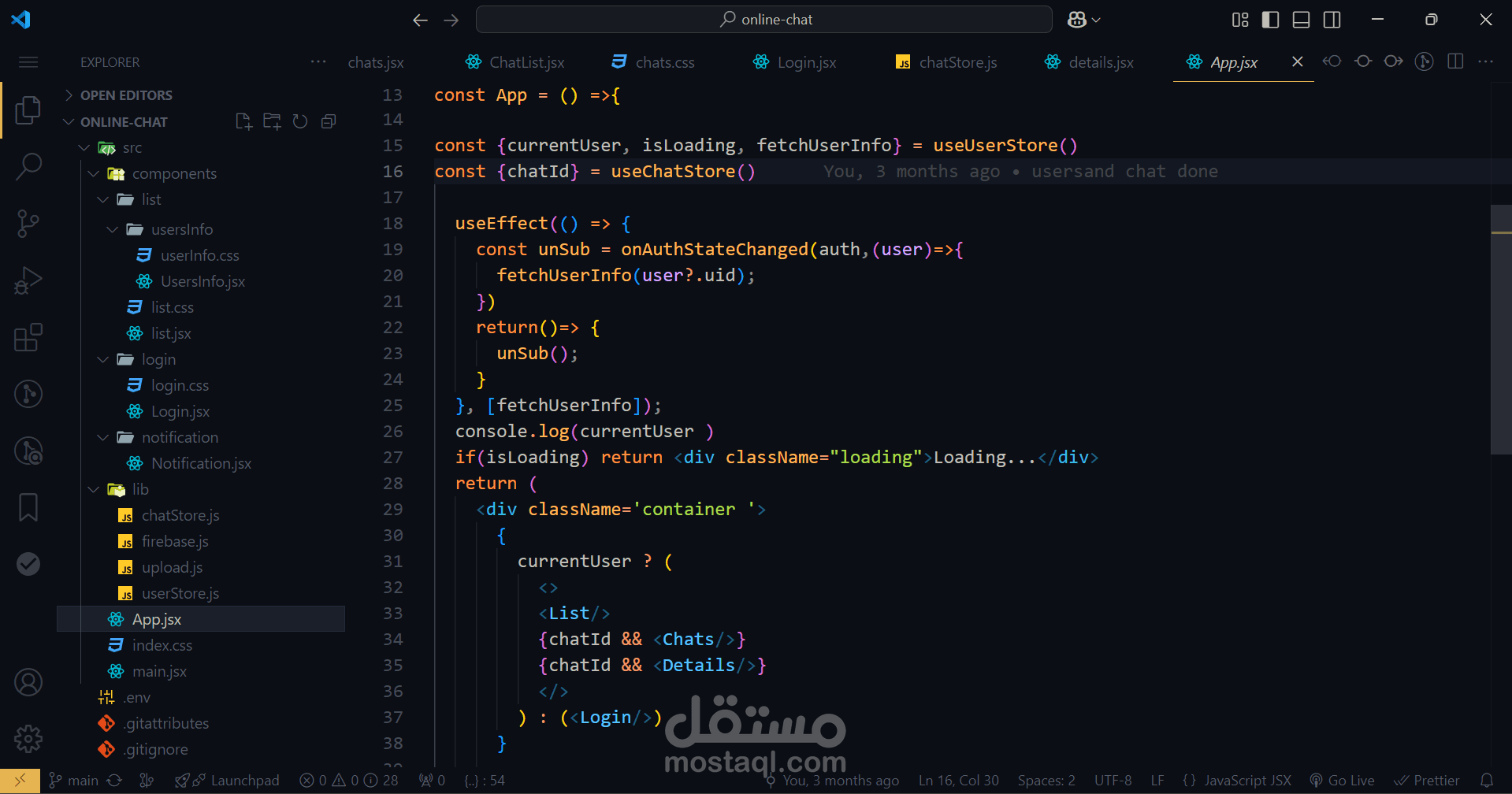1512x794 pixels.
Task: Click the online-chat command center search box
Action: pyautogui.click(x=764, y=20)
